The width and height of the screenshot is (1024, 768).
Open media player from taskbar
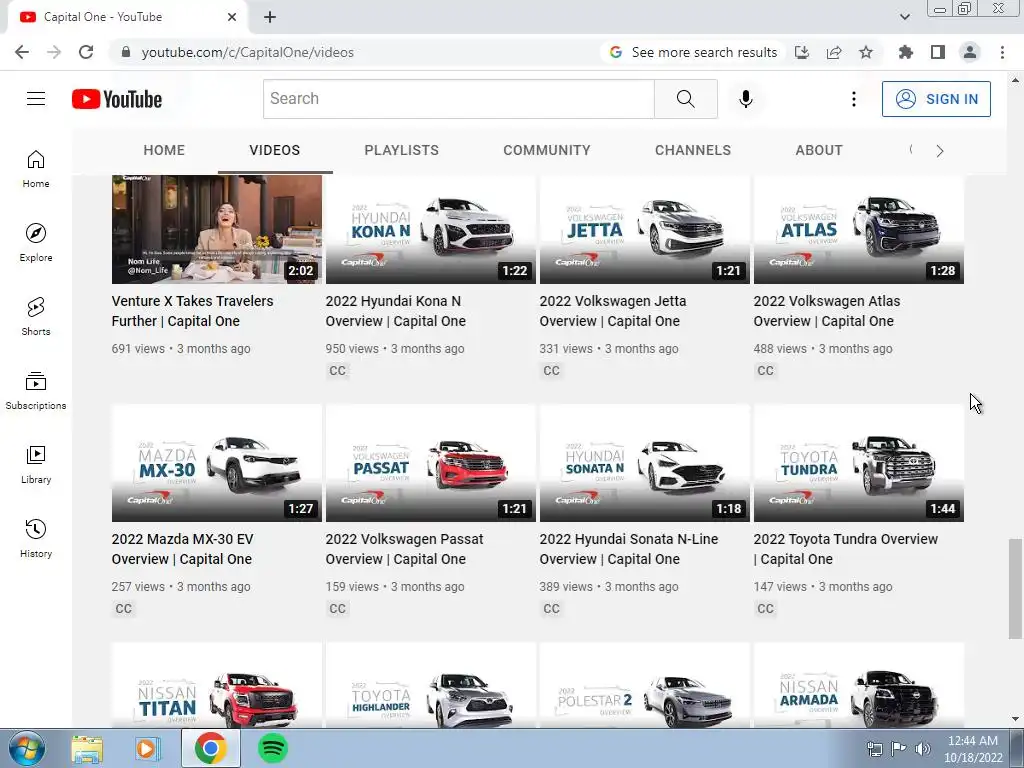click(x=148, y=749)
